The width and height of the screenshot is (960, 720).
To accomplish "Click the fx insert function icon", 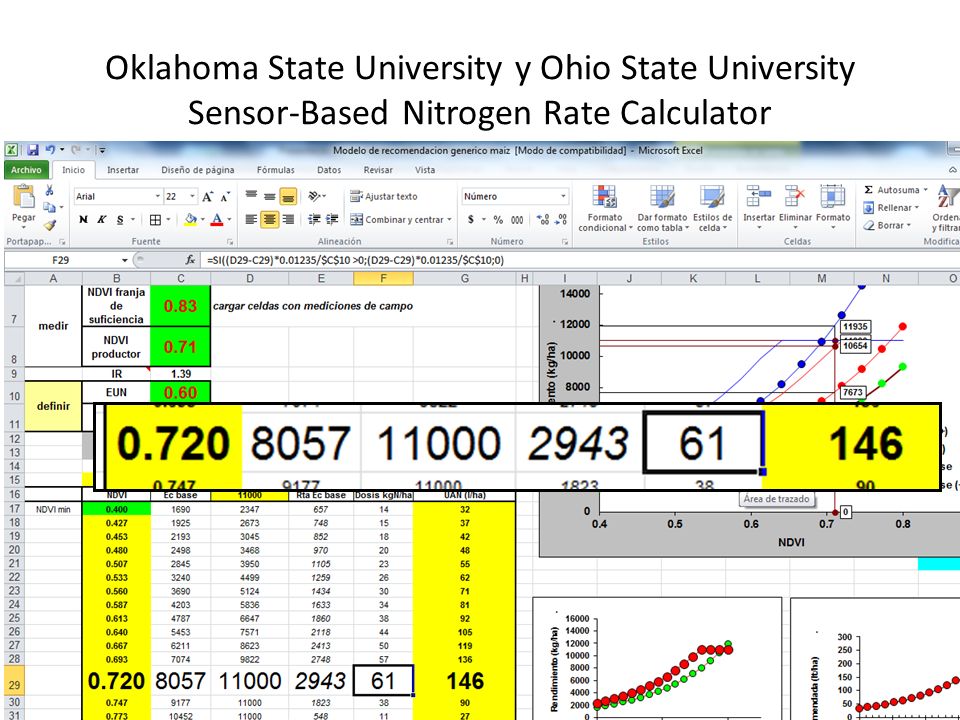I will tap(190, 260).
